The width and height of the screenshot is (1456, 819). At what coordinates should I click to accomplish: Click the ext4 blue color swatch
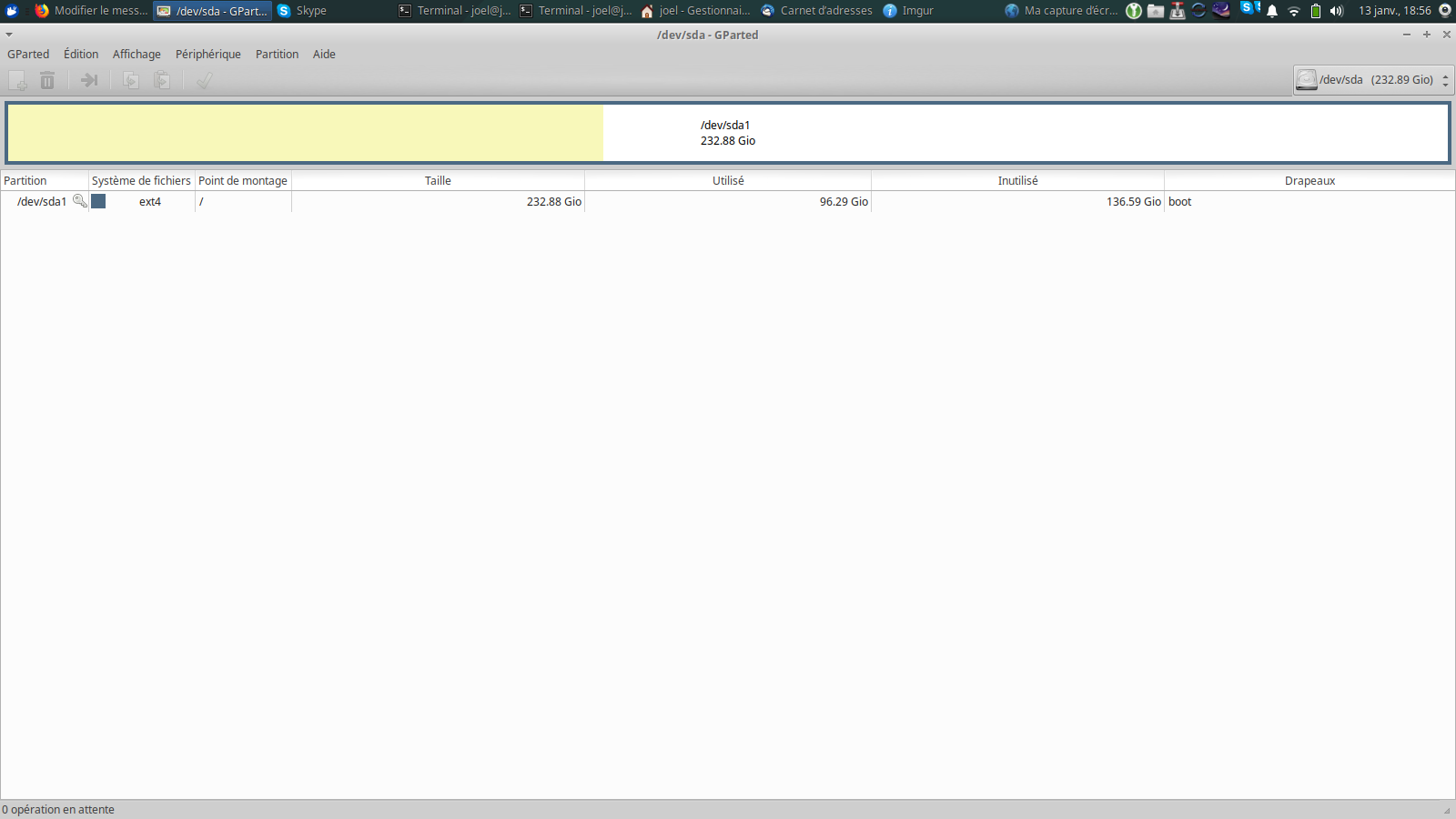tap(98, 201)
